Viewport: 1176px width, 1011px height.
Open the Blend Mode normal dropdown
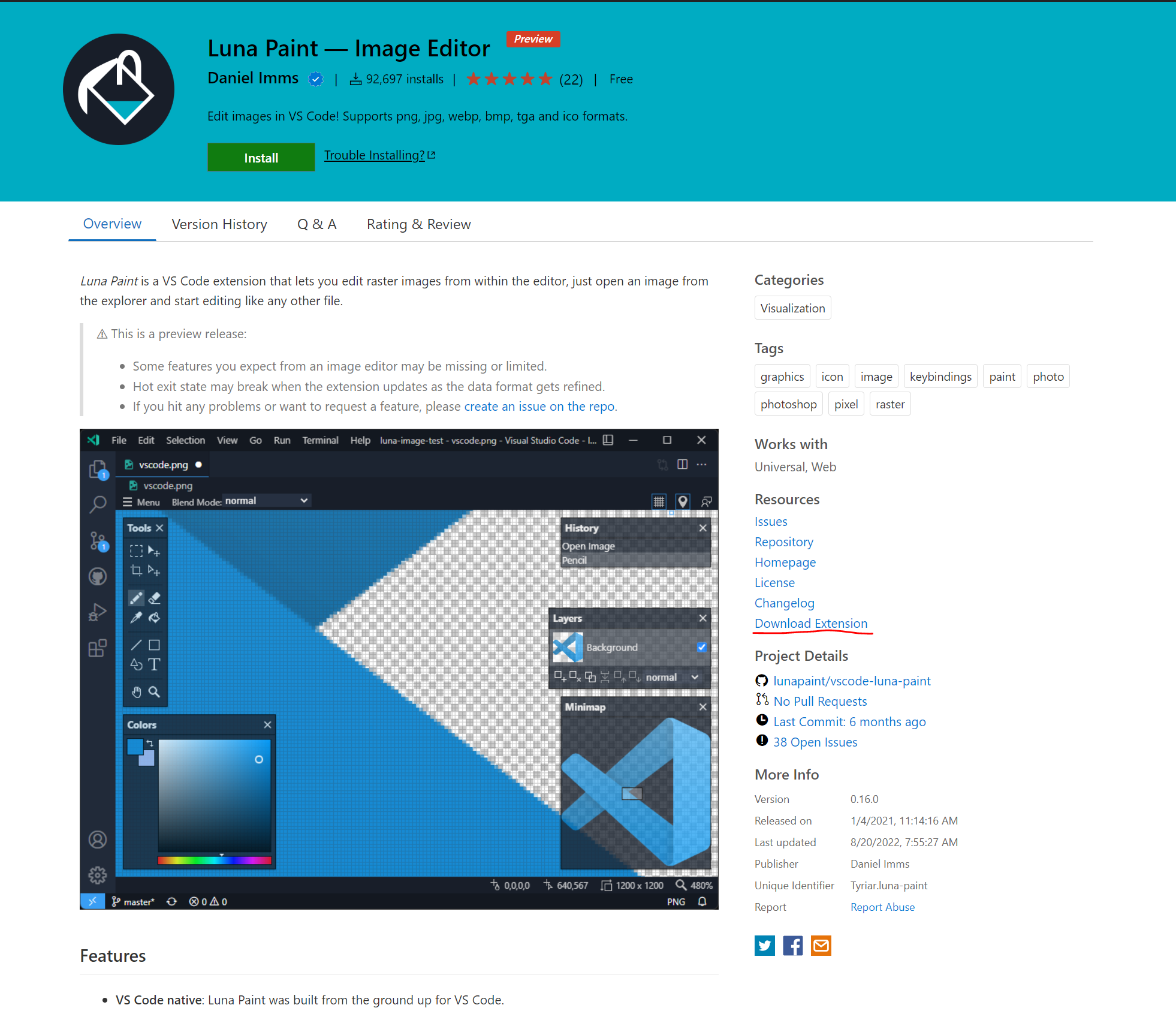point(267,501)
